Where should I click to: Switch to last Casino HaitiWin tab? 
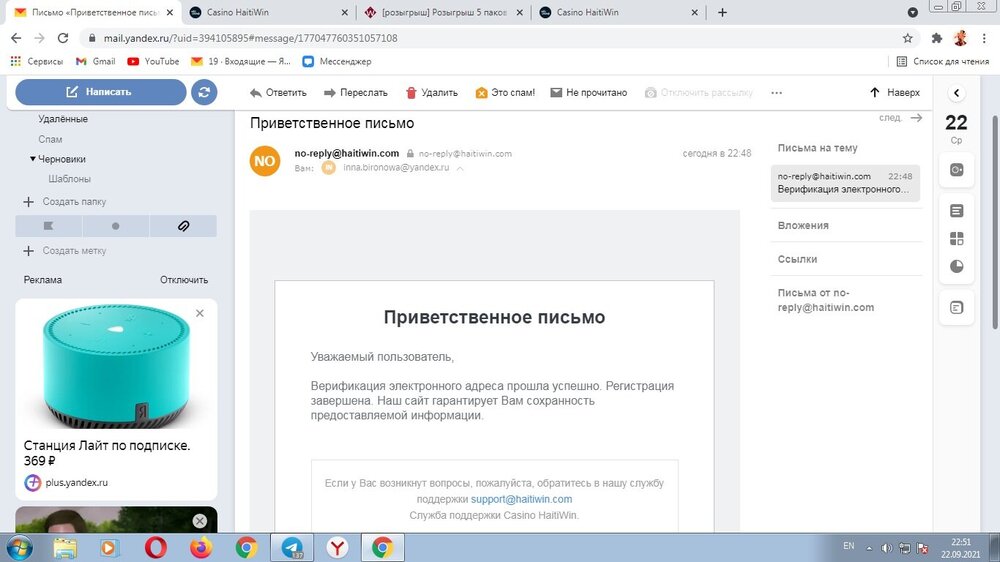618,12
